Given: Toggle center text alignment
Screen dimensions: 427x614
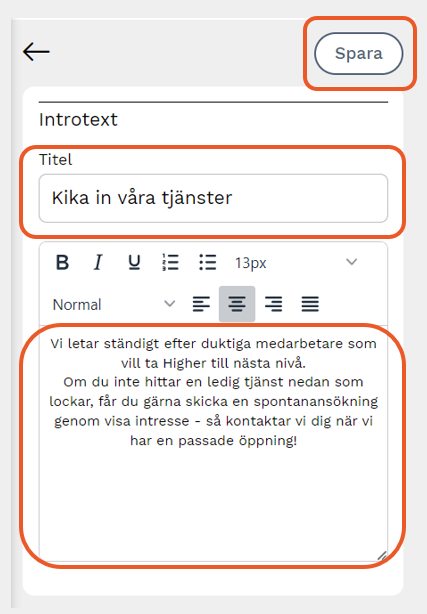Looking at the screenshot, I should 237,304.
